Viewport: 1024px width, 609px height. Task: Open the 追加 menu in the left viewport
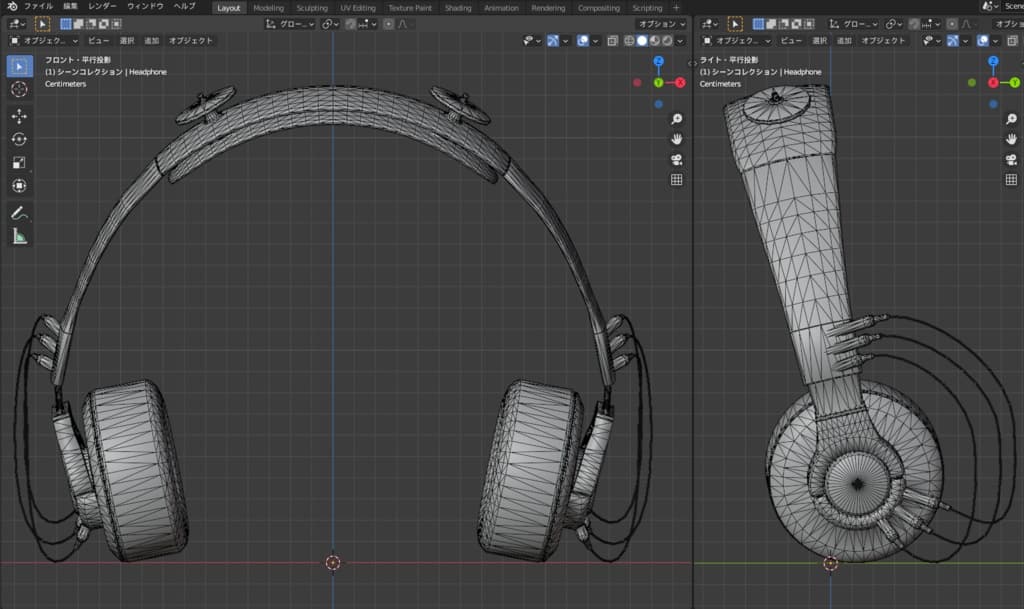pos(152,41)
